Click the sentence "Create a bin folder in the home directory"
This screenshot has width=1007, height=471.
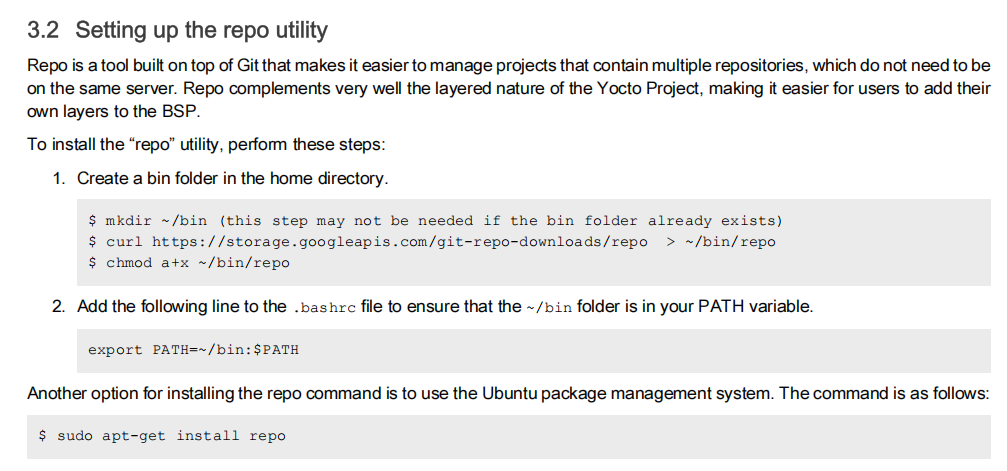(x=232, y=179)
